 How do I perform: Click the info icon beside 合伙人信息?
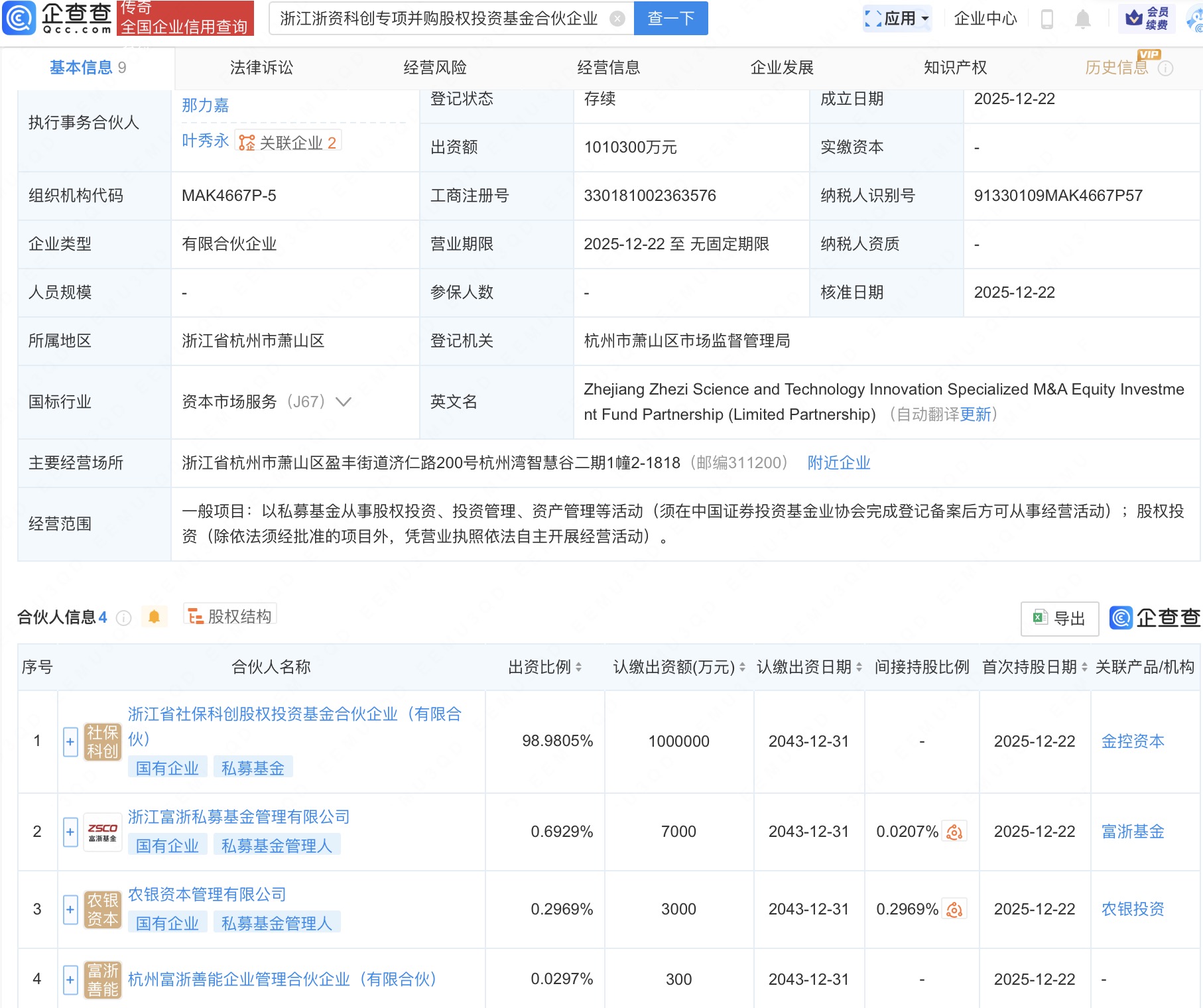(x=123, y=618)
